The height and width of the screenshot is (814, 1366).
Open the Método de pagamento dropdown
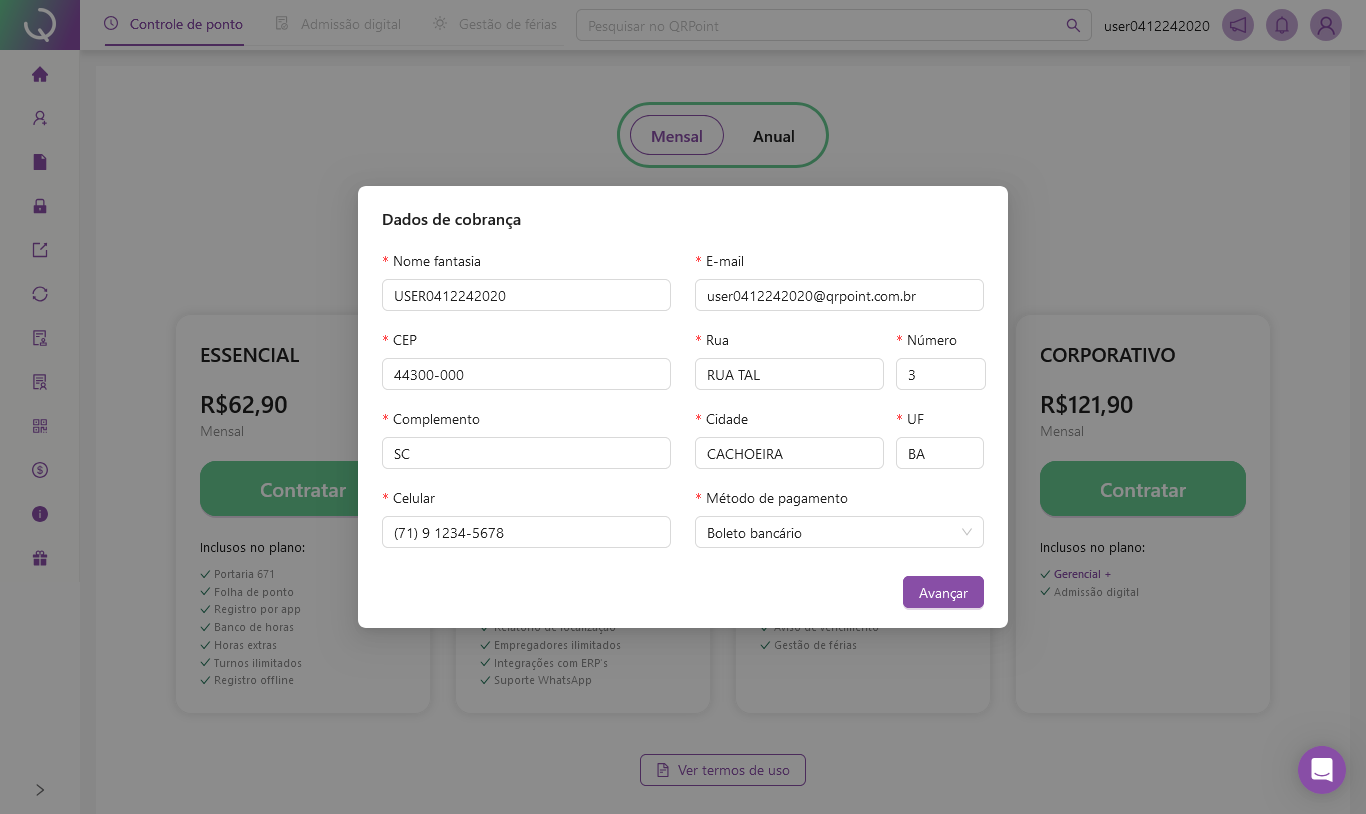coord(838,532)
